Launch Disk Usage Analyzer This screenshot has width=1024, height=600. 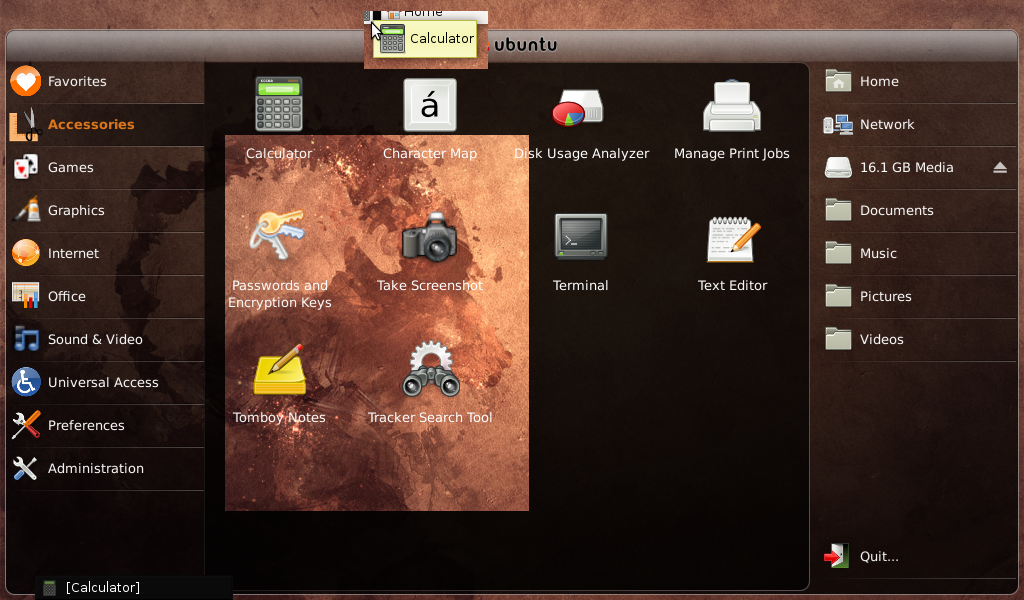tap(581, 105)
